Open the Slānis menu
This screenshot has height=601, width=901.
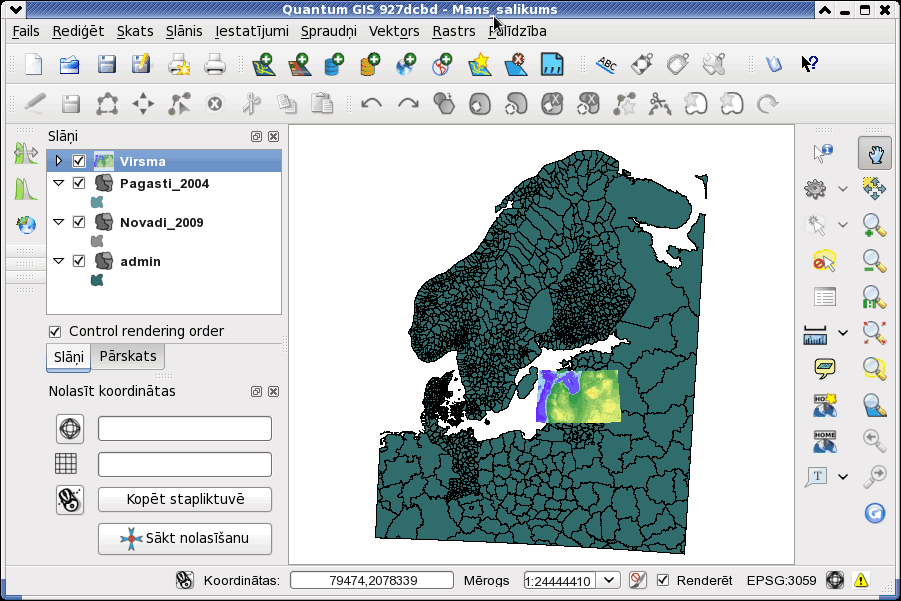(x=184, y=31)
